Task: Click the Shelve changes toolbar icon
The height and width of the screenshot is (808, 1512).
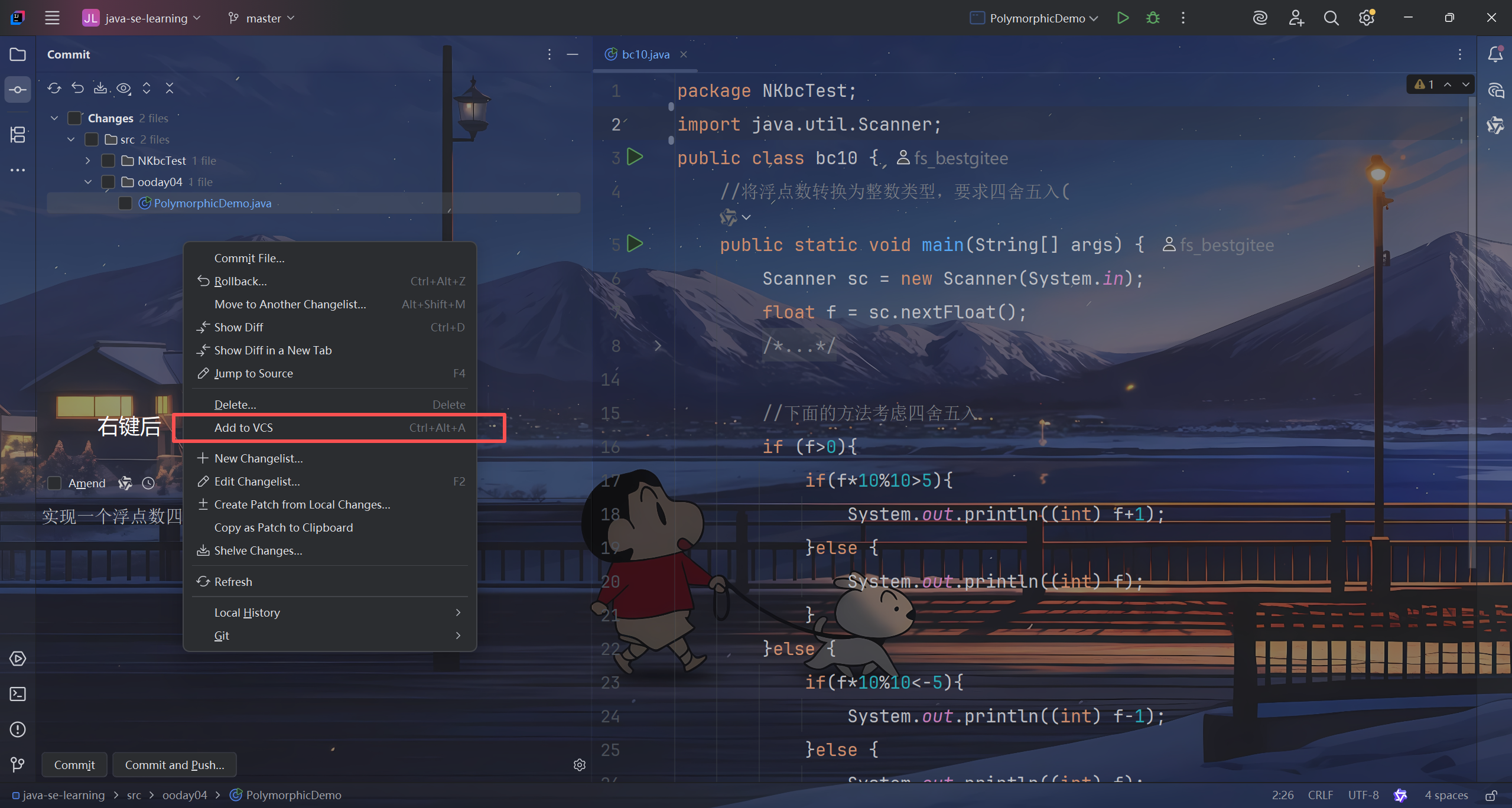Action: 100,89
